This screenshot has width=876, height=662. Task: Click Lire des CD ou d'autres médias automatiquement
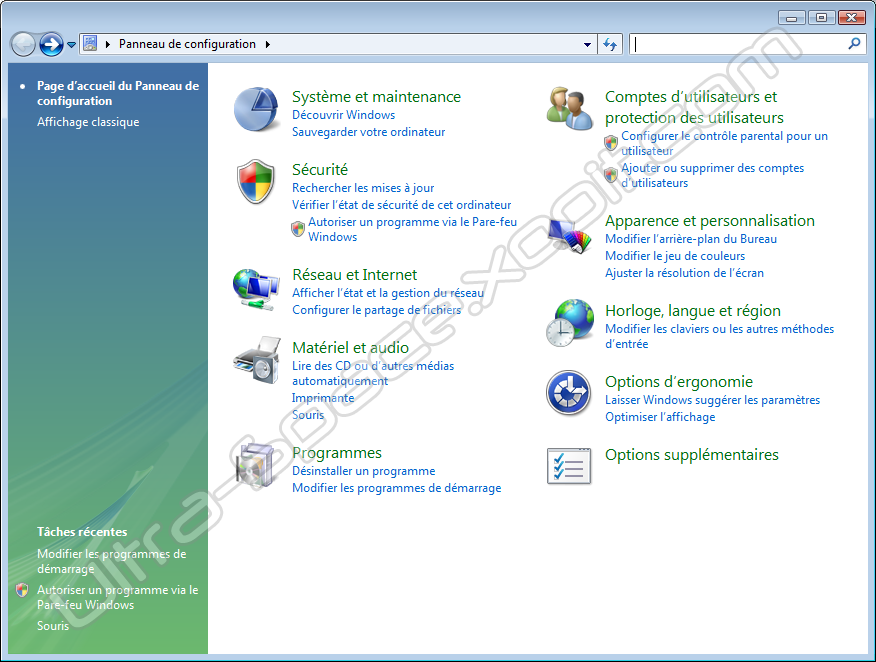click(373, 373)
